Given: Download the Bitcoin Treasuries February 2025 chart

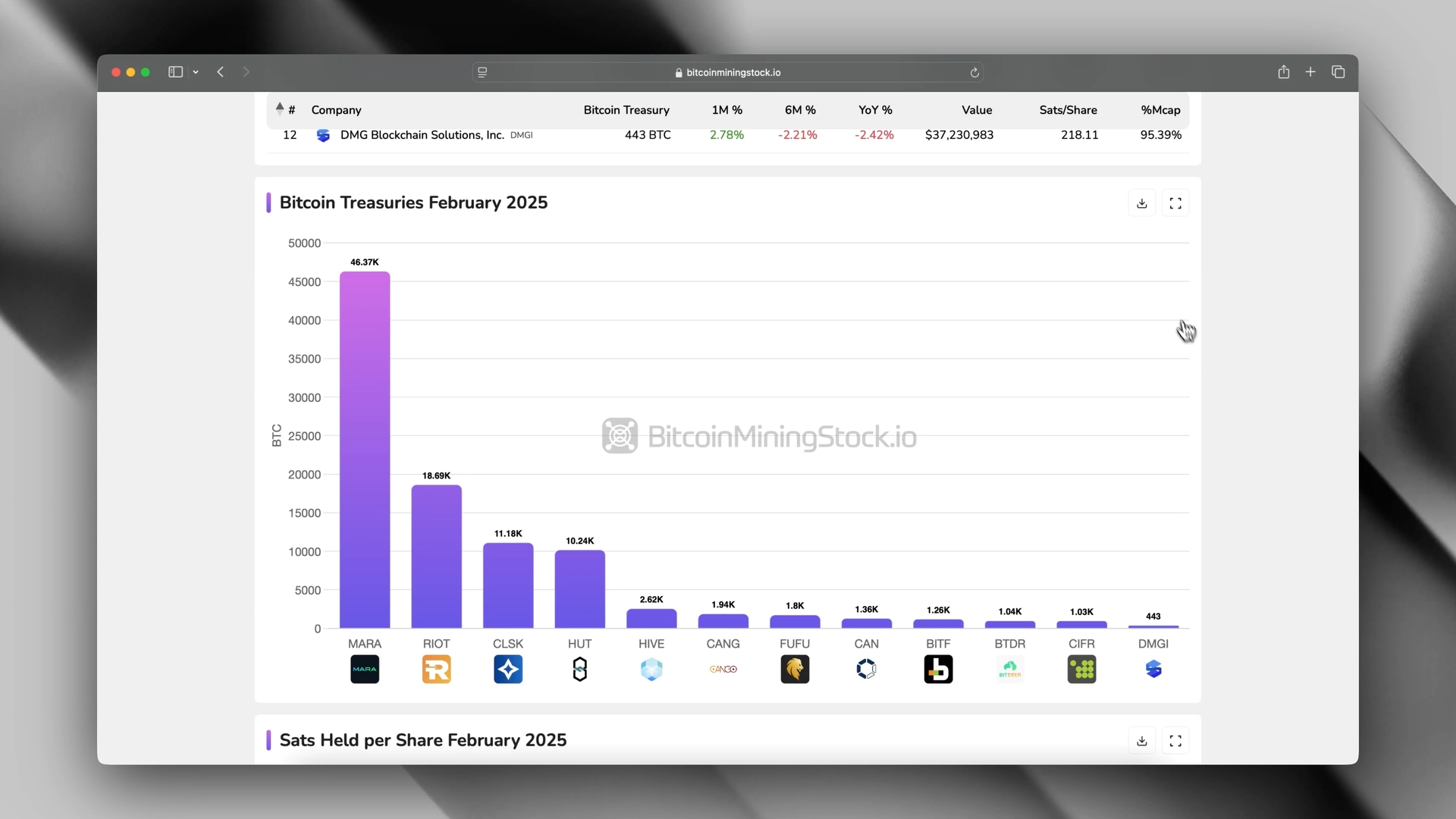Looking at the screenshot, I should coord(1141,203).
